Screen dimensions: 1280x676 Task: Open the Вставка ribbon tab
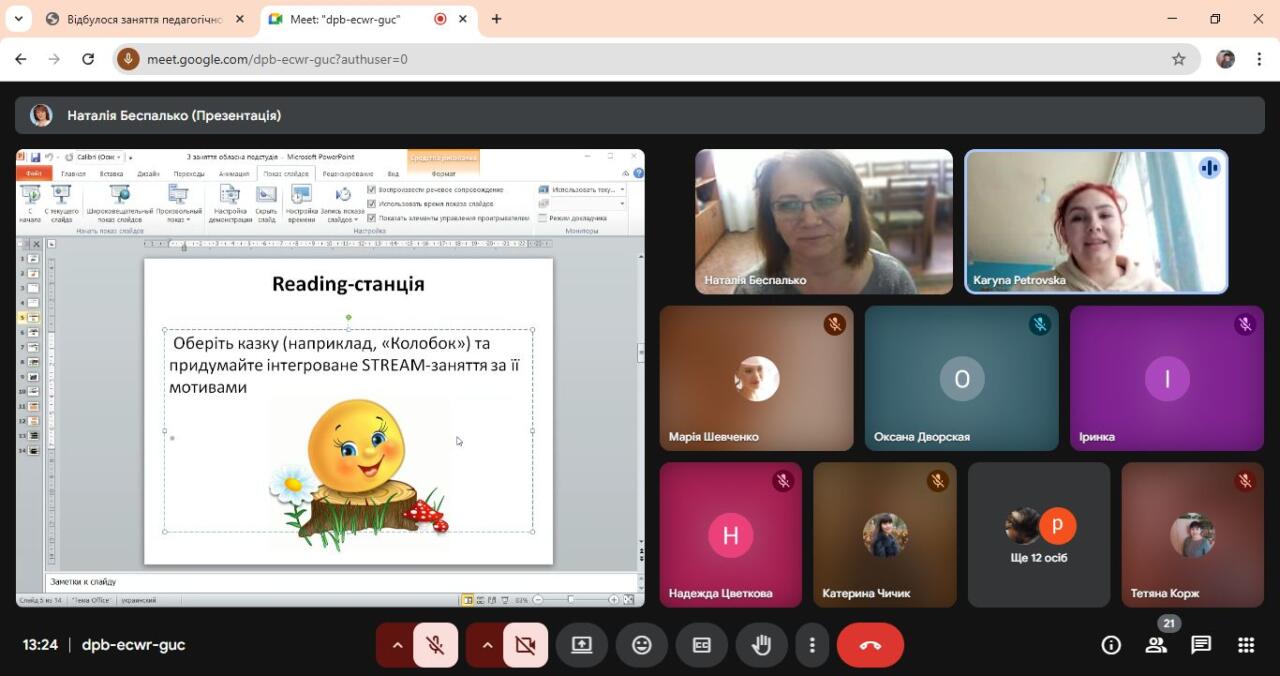pos(112,173)
